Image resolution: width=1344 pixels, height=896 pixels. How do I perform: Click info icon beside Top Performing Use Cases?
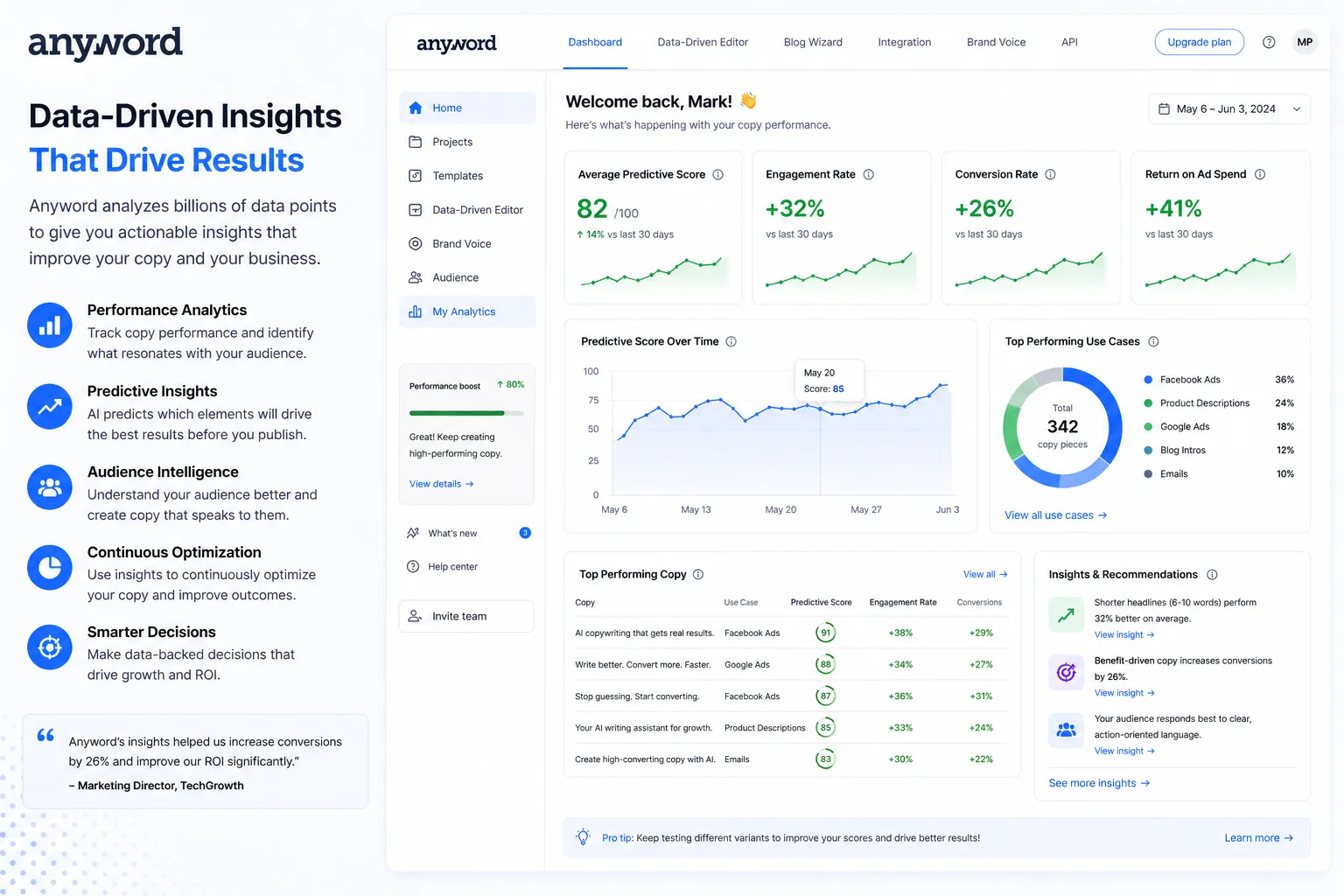point(1153,341)
